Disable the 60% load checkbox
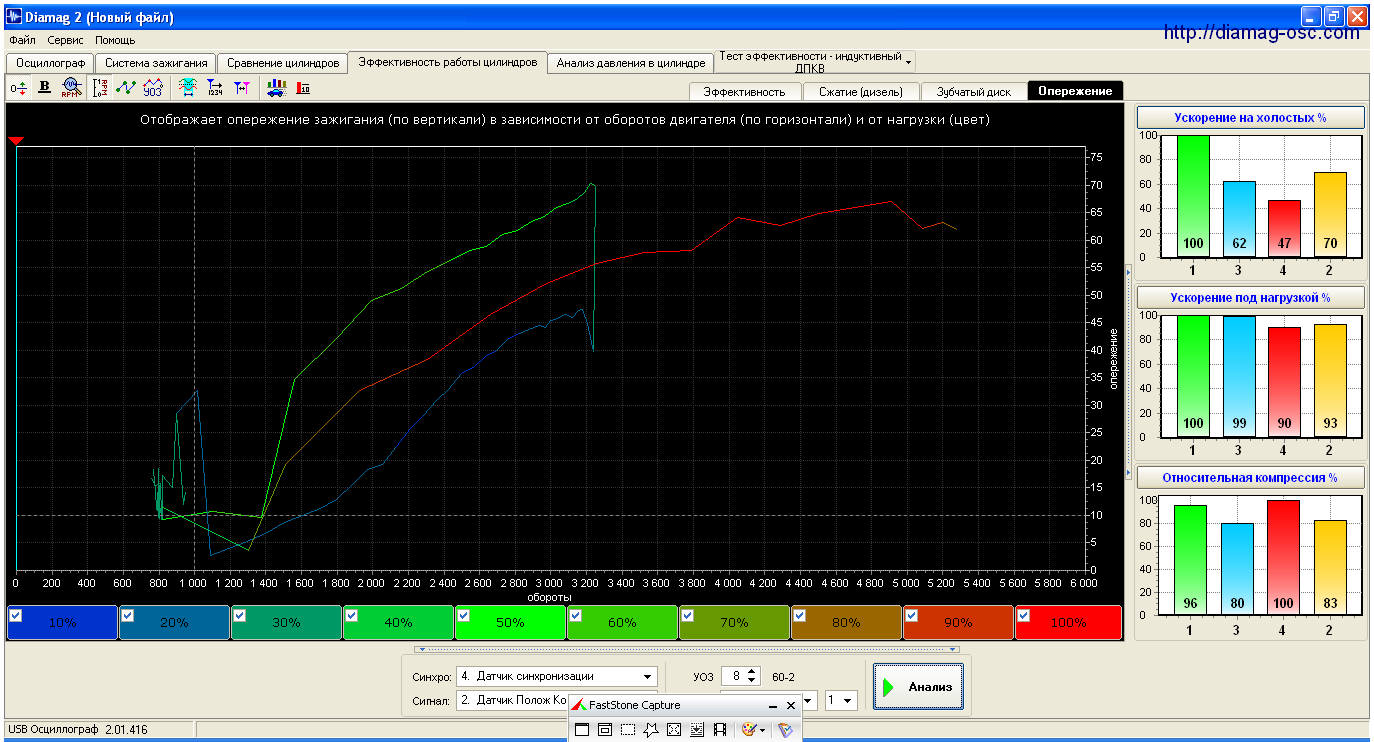Image resolution: width=1374 pixels, height=742 pixels. 575,616
